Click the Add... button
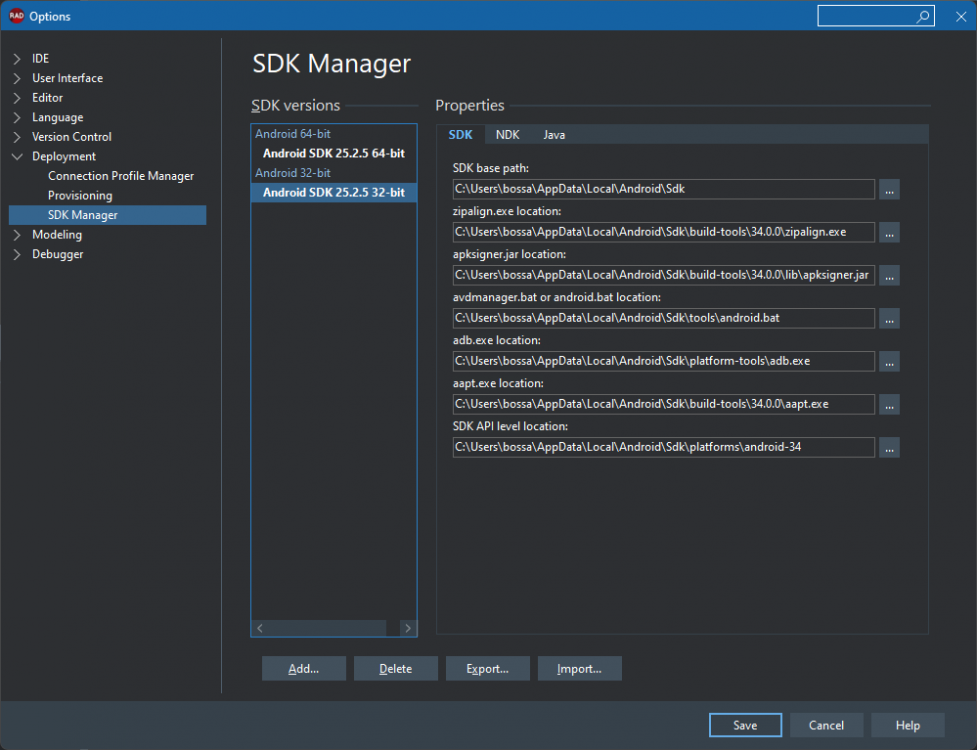This screenshot has height=750, width=977. coord(303,668)
